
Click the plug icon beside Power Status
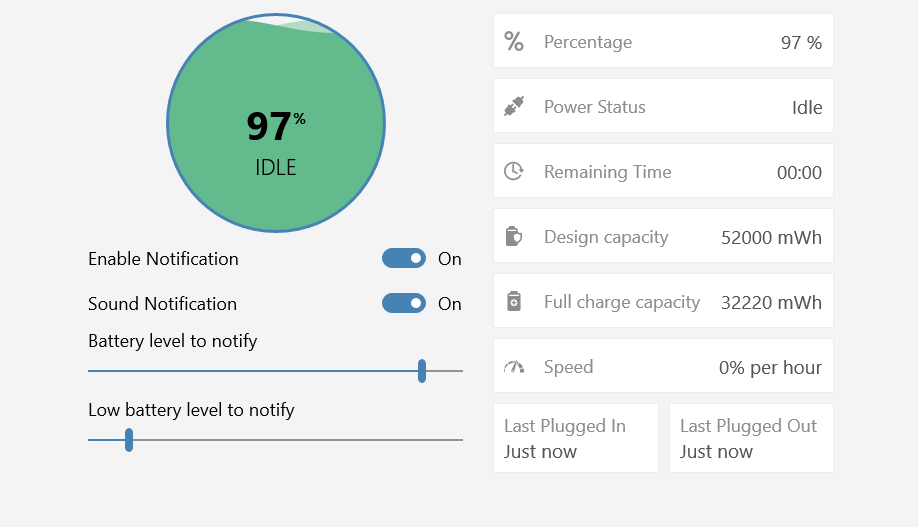click(x=514, y=106)
